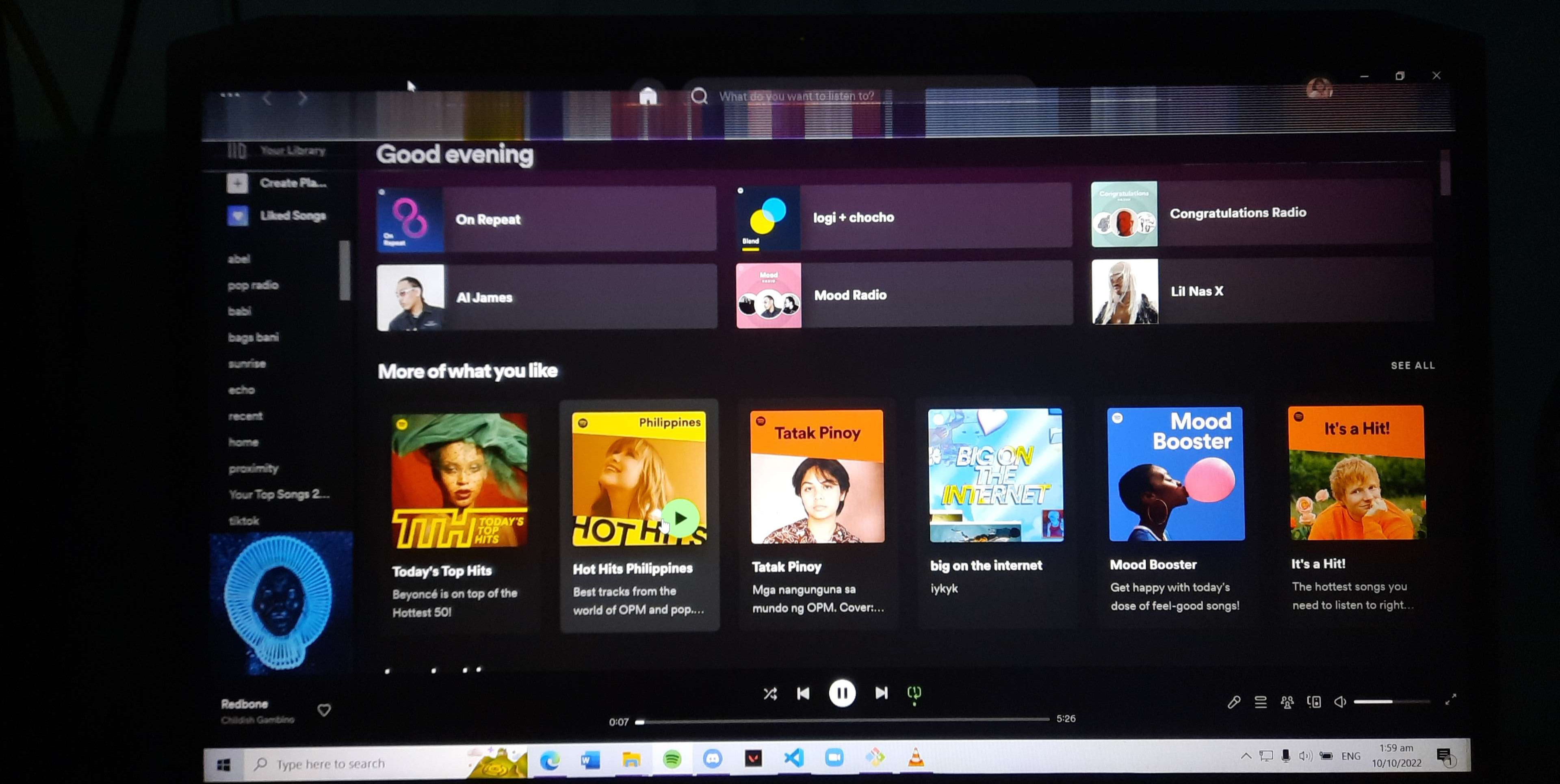Screen dimensions: 1560x784
Task: Open 'Your Top Songs 2...' playlist
Action: [x=279, y=495]
